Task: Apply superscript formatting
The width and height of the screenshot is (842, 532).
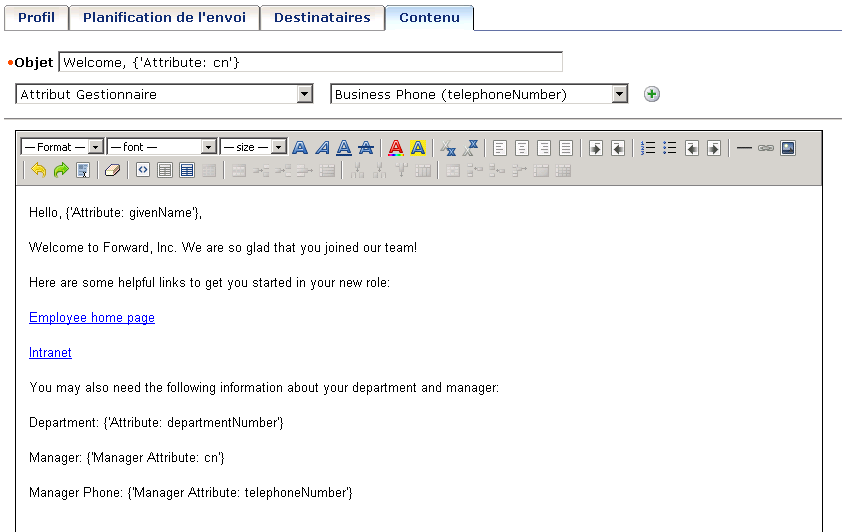Action: 470,148
